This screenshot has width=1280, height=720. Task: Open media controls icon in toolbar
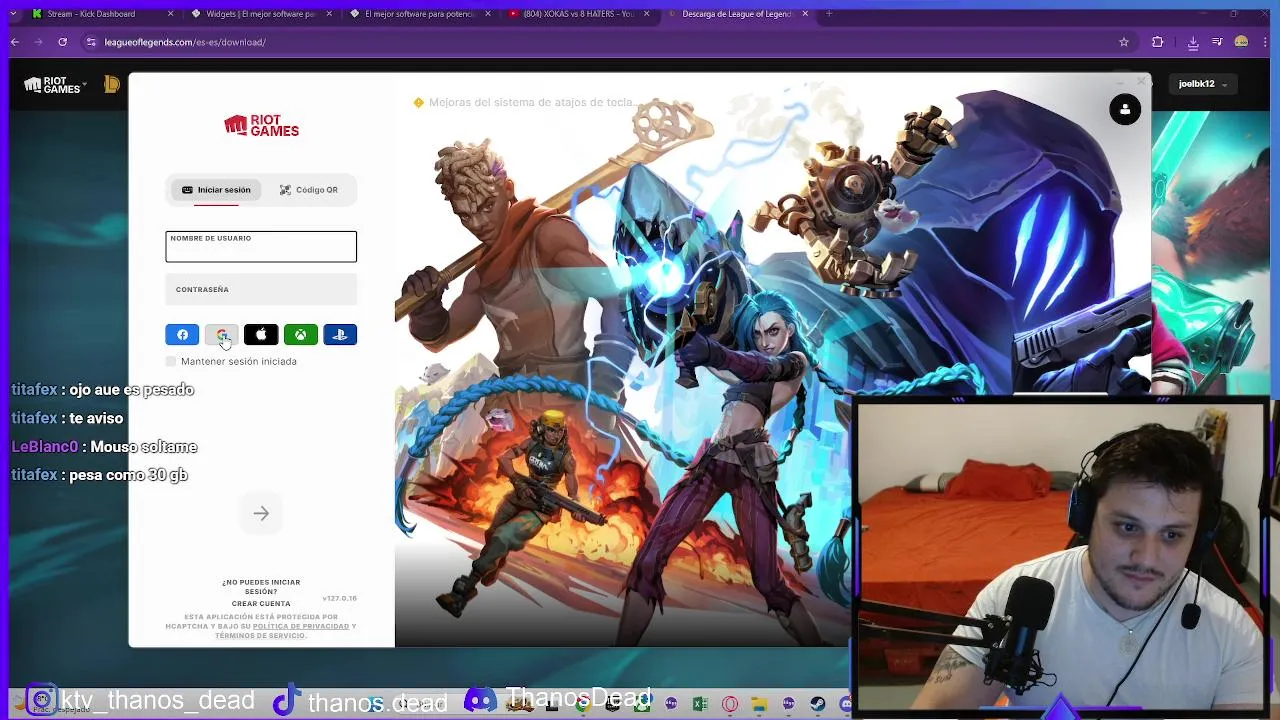1217,42
